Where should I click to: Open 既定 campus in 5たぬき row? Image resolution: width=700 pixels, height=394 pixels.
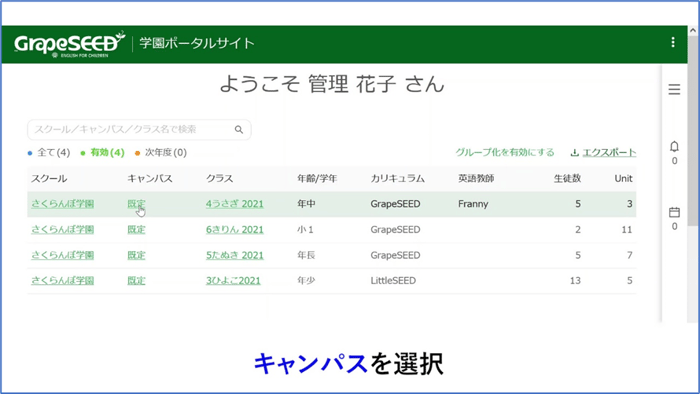[136, 255]
